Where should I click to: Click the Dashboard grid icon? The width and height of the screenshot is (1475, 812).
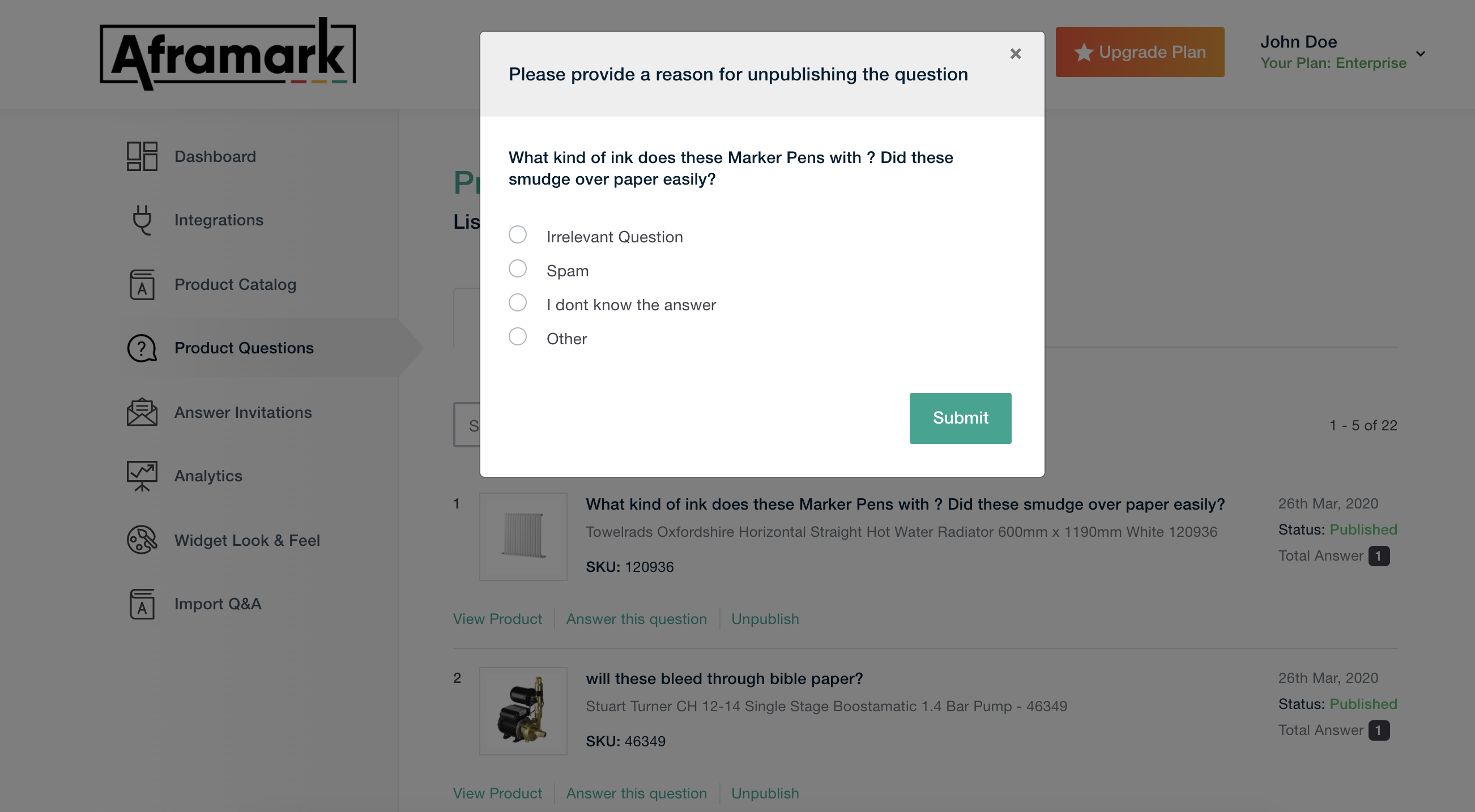click(x=142, y=156)
